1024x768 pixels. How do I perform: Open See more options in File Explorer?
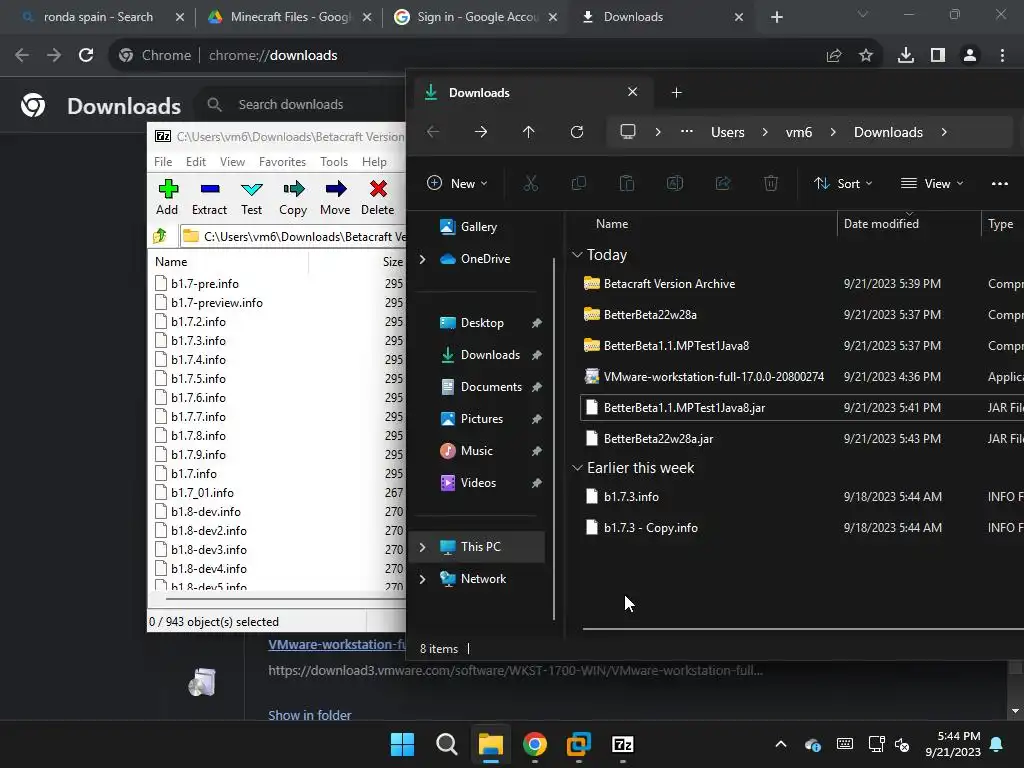point(1000,184)
